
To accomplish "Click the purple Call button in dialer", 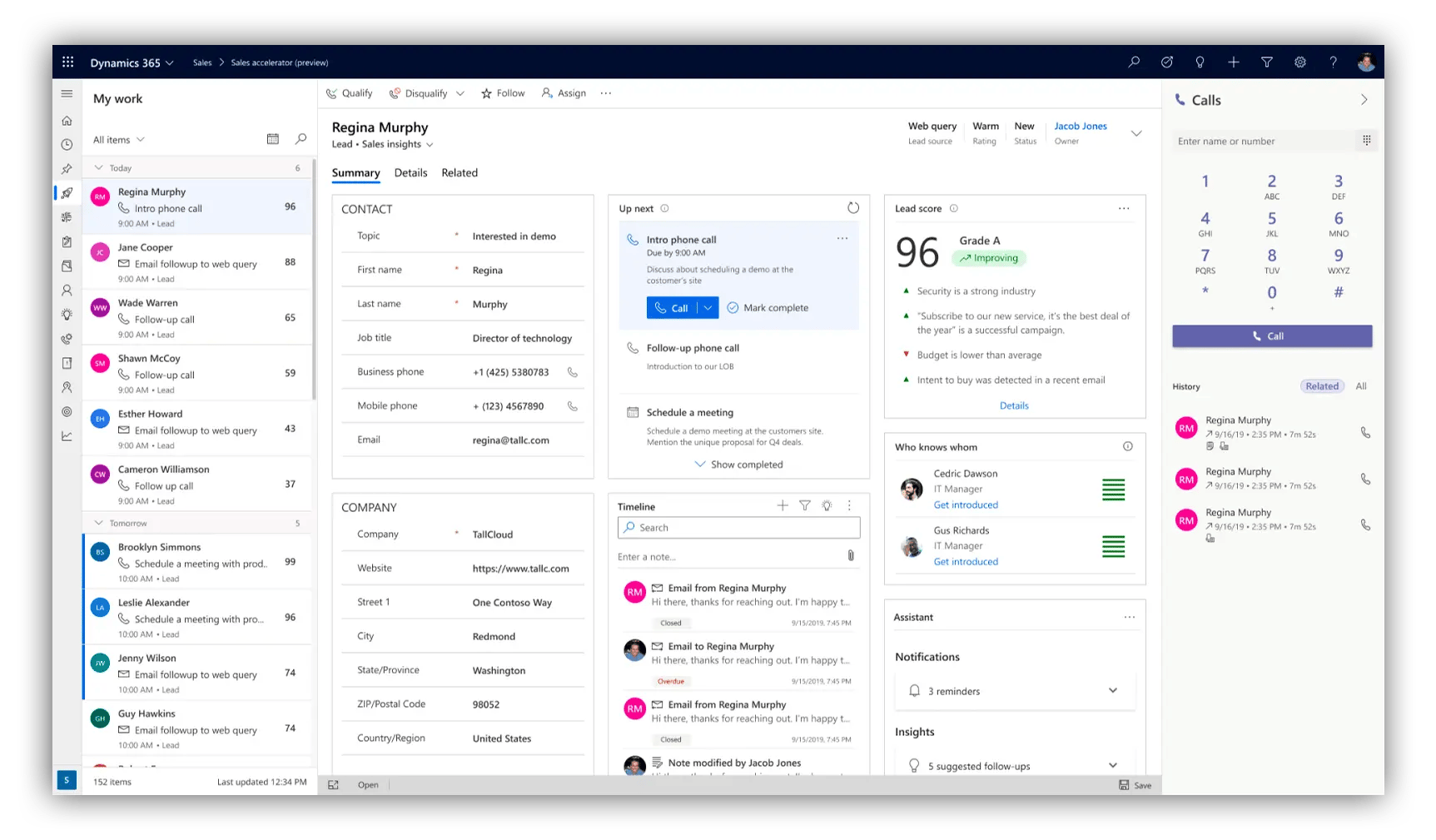I will 1272,336.
